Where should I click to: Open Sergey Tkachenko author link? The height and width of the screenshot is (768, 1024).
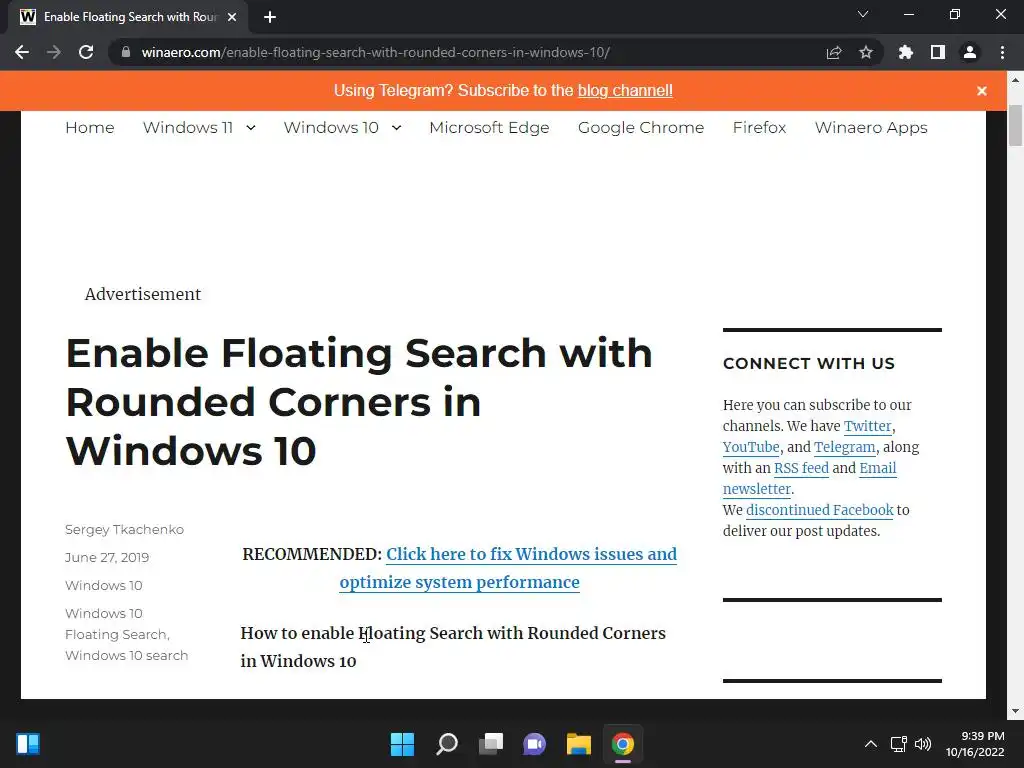(124, 530)
